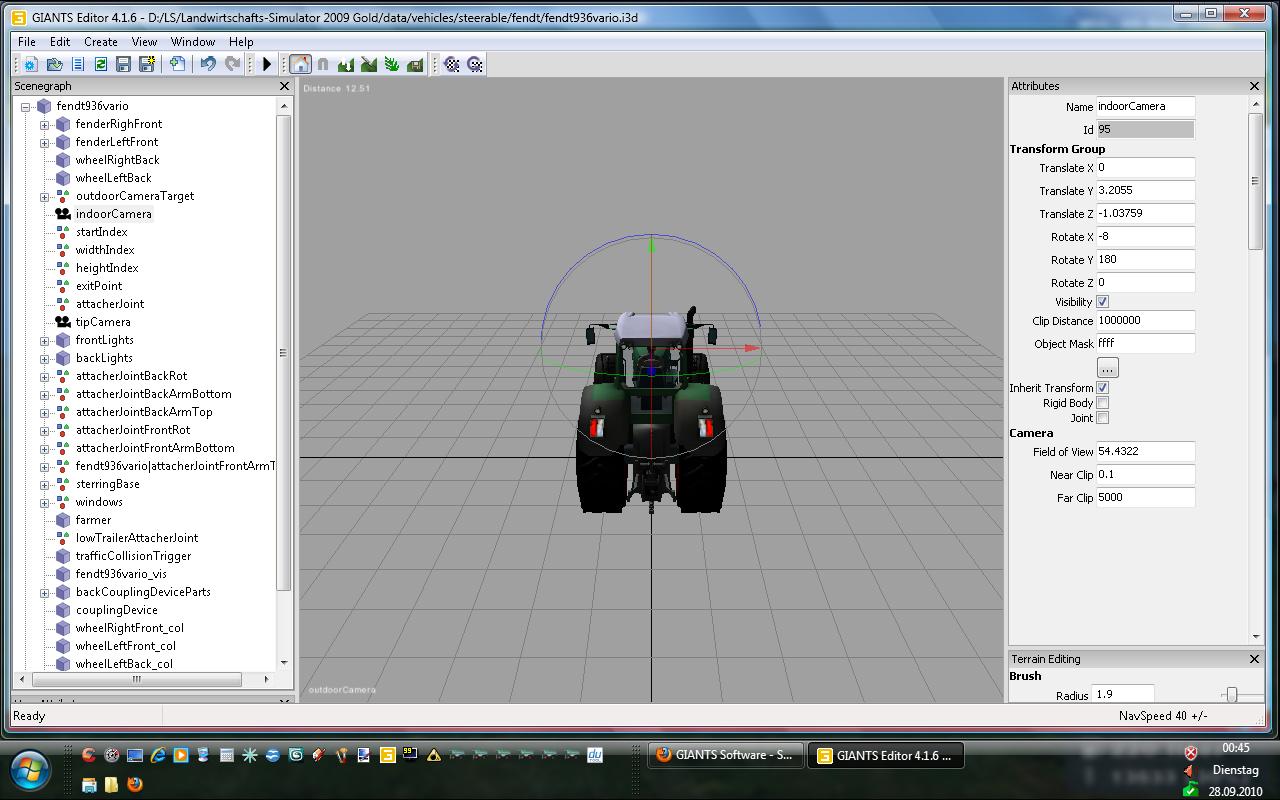Click the Save floppy disk icon
The image size is (1280, 800).
coord(123,64)
